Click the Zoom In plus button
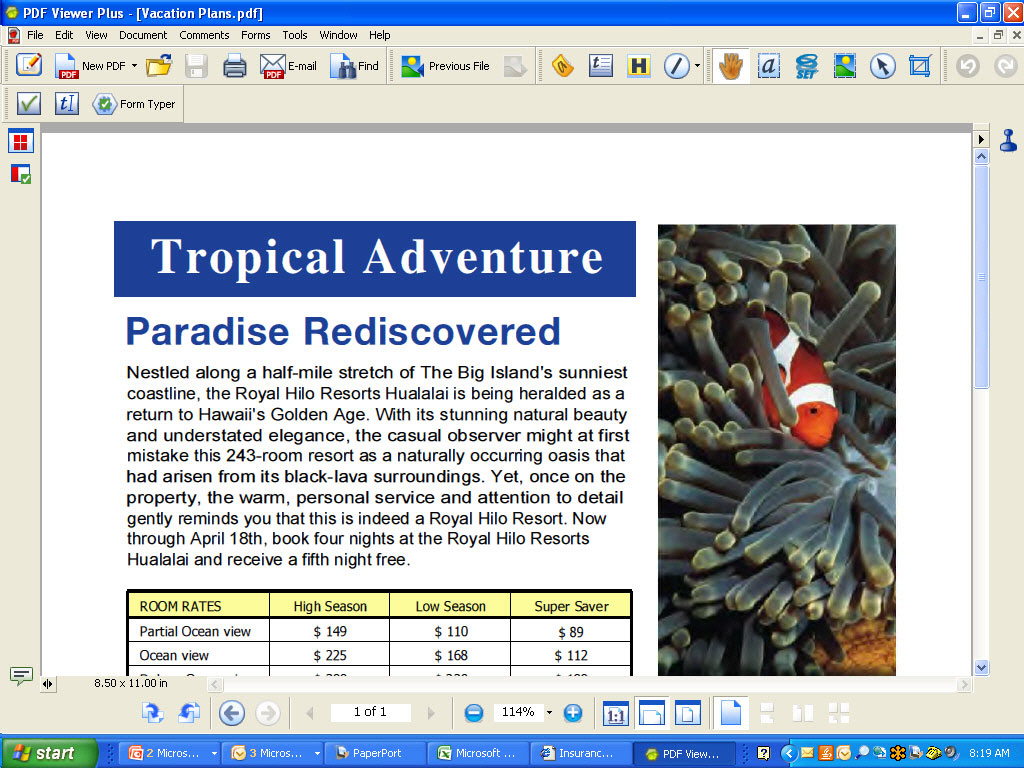 click(x=573, y=713)
